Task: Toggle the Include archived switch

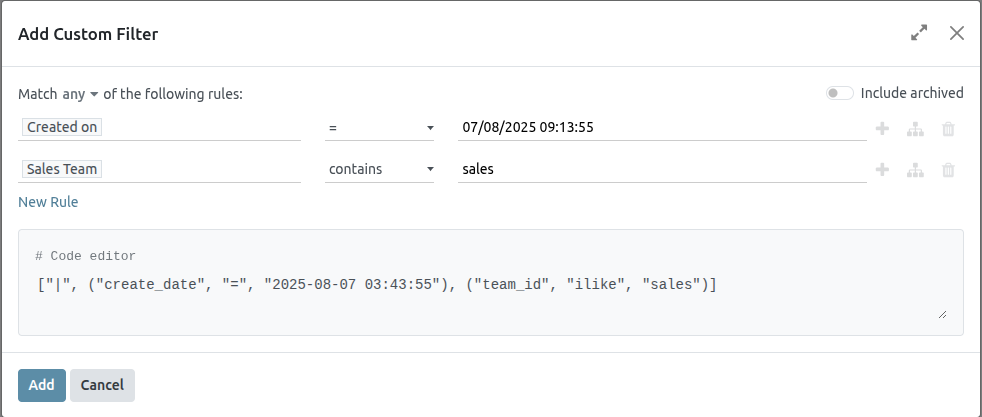Action: pyautogui.click(x=839, y=93)
